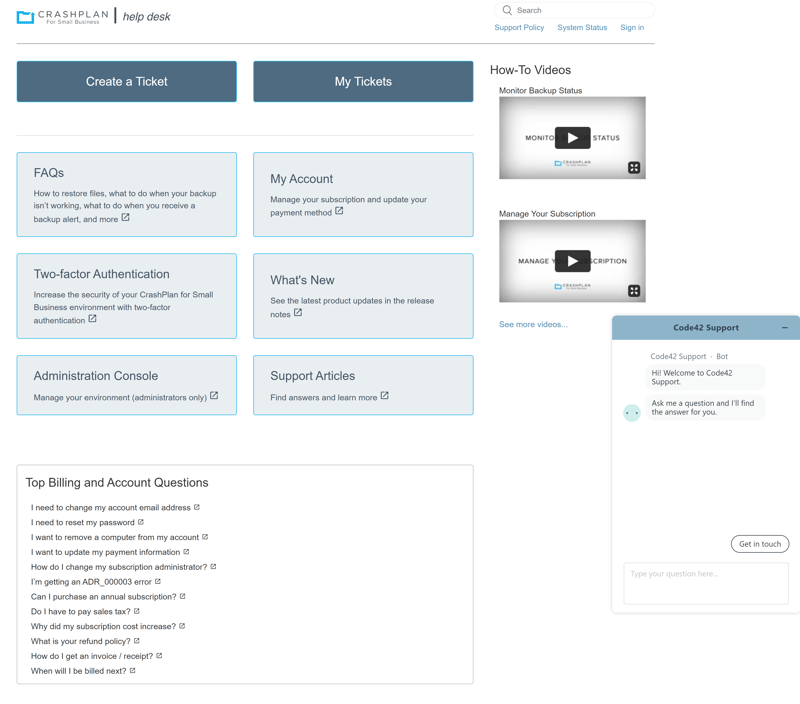The height and width of the screenshot is (704, 800).
Task: Open 'I want to update my payment information'
Action: [x=106, y=552]
